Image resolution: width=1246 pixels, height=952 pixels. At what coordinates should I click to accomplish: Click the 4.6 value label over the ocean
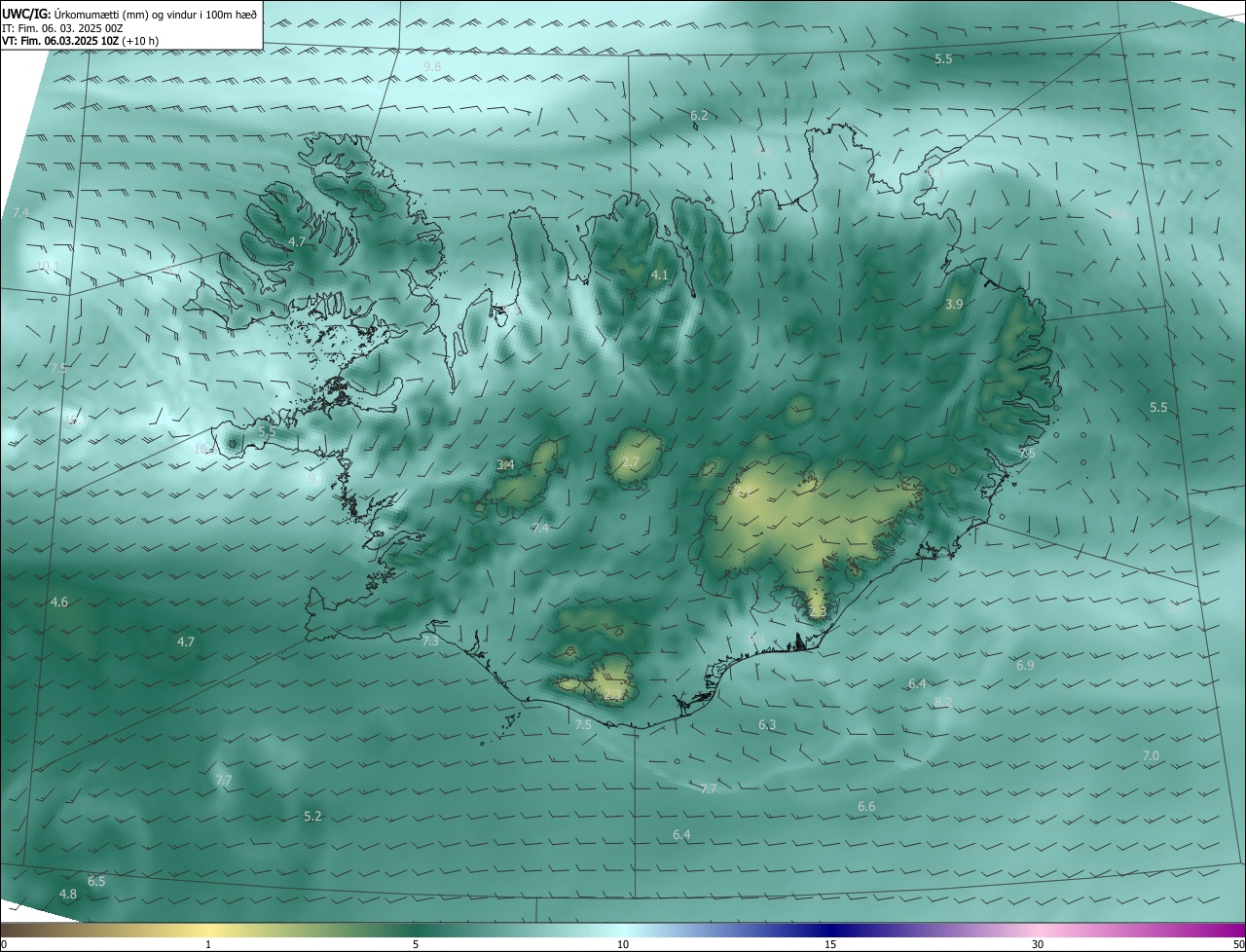coord(59,603)
